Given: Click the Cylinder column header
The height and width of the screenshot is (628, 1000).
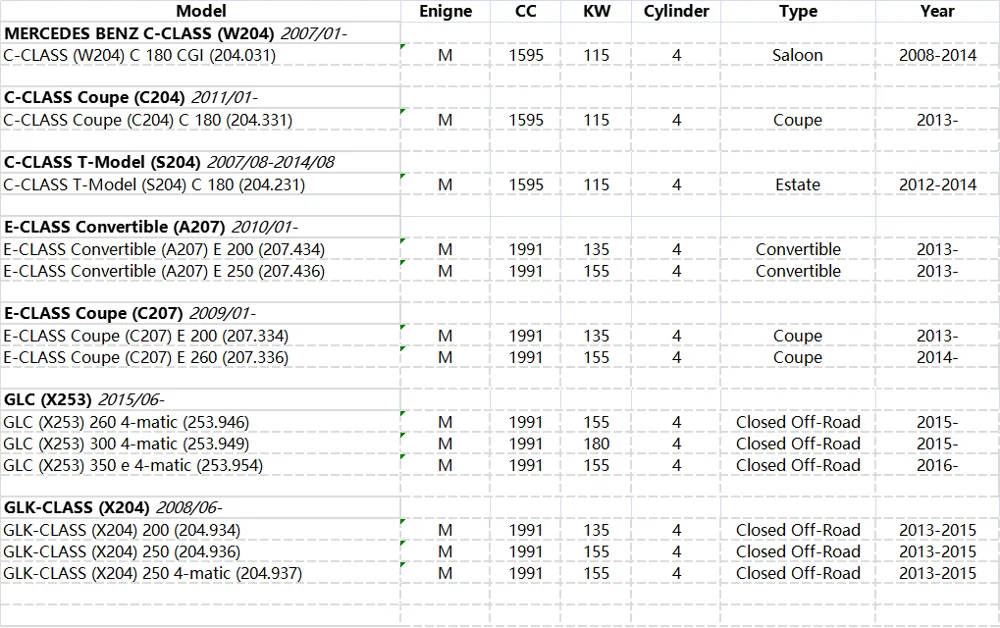Looking at the screenshot, I should coord(676,11).
